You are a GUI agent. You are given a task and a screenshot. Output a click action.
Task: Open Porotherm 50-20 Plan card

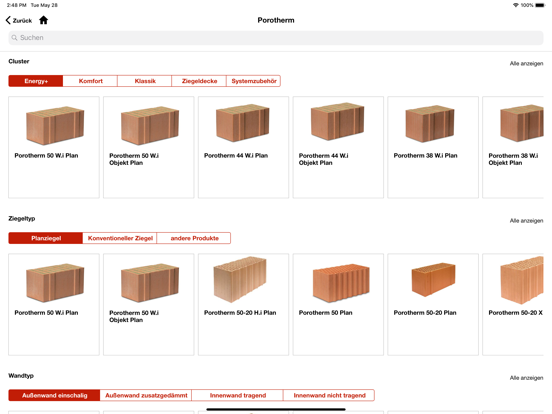433,305
